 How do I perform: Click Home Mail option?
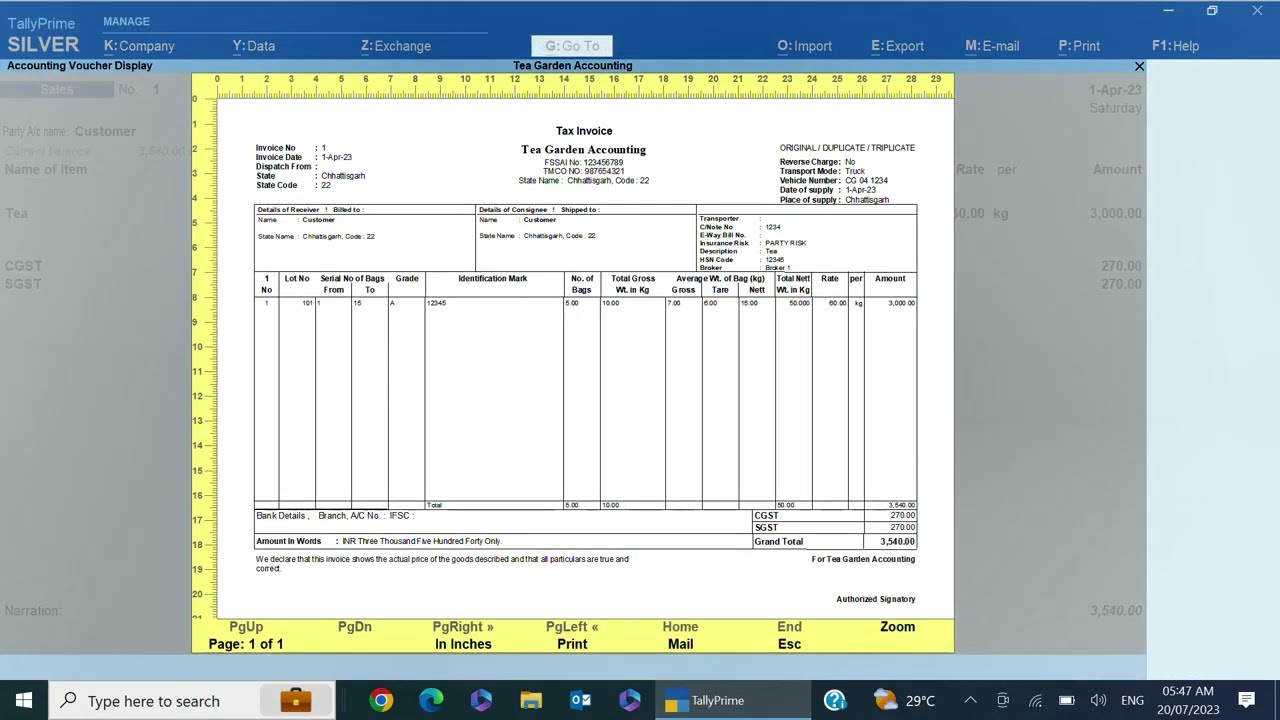[680, 635]
